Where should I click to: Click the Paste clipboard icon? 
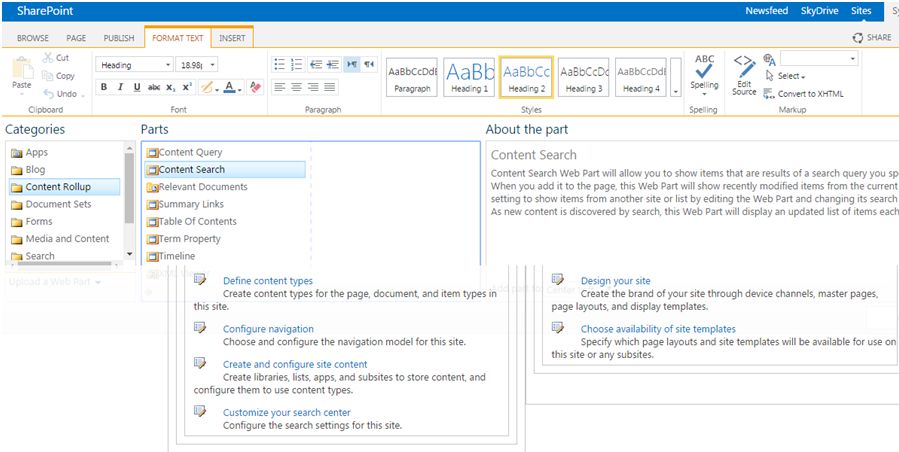pyautogui.click(x=22, y=74)
